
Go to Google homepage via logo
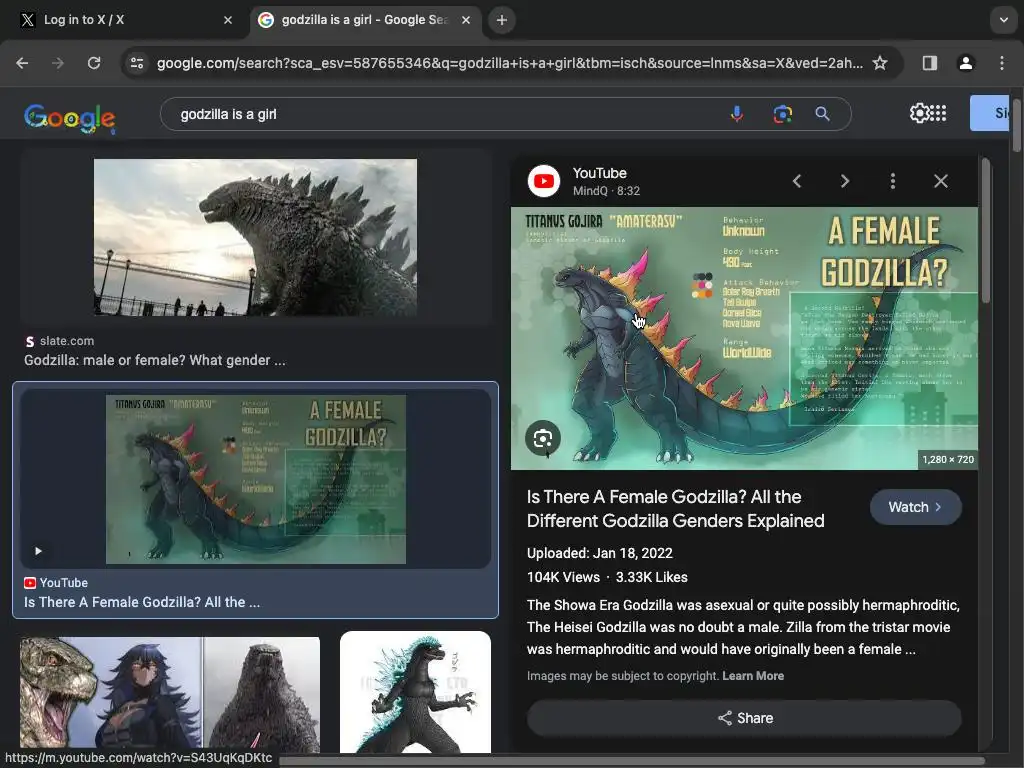tap(70, 118)
